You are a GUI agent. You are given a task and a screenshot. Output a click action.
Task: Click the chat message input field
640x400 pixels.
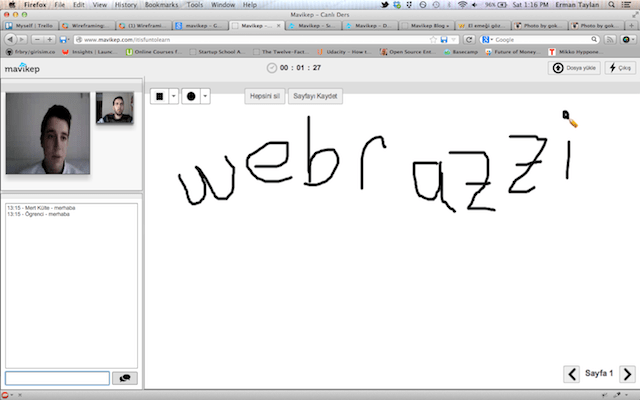[x=57, y=378]
